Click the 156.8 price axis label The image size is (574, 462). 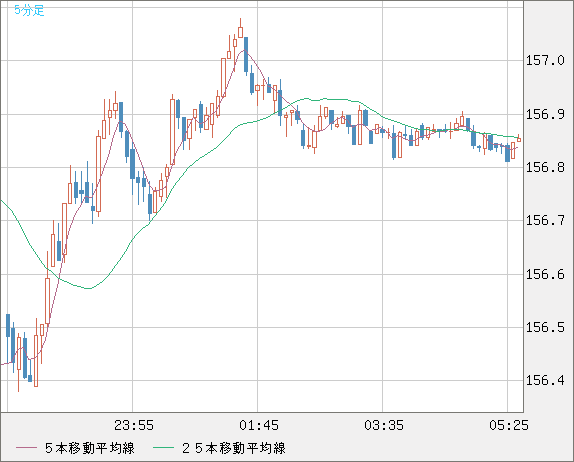click(x=545, y=168)
